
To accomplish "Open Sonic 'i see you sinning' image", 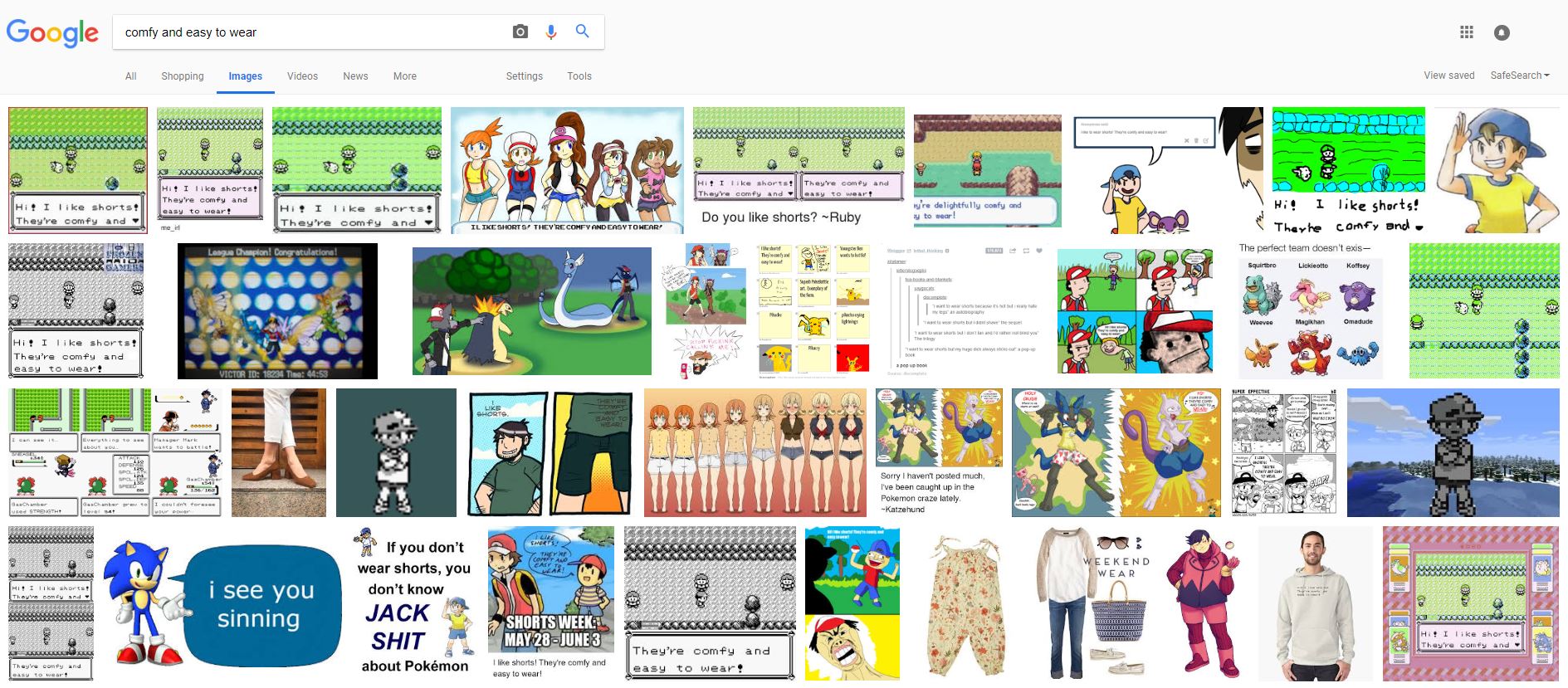I will pyautogui.click(x=222, y=603).
